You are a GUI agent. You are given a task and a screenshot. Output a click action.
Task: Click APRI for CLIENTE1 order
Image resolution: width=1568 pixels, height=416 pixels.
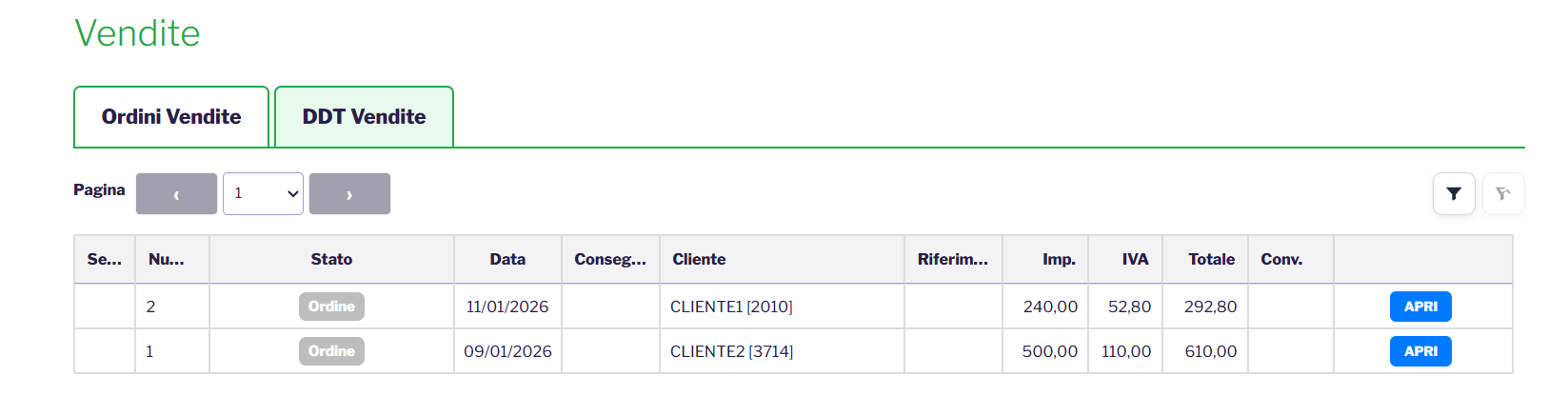click(x=1420, y=307)
